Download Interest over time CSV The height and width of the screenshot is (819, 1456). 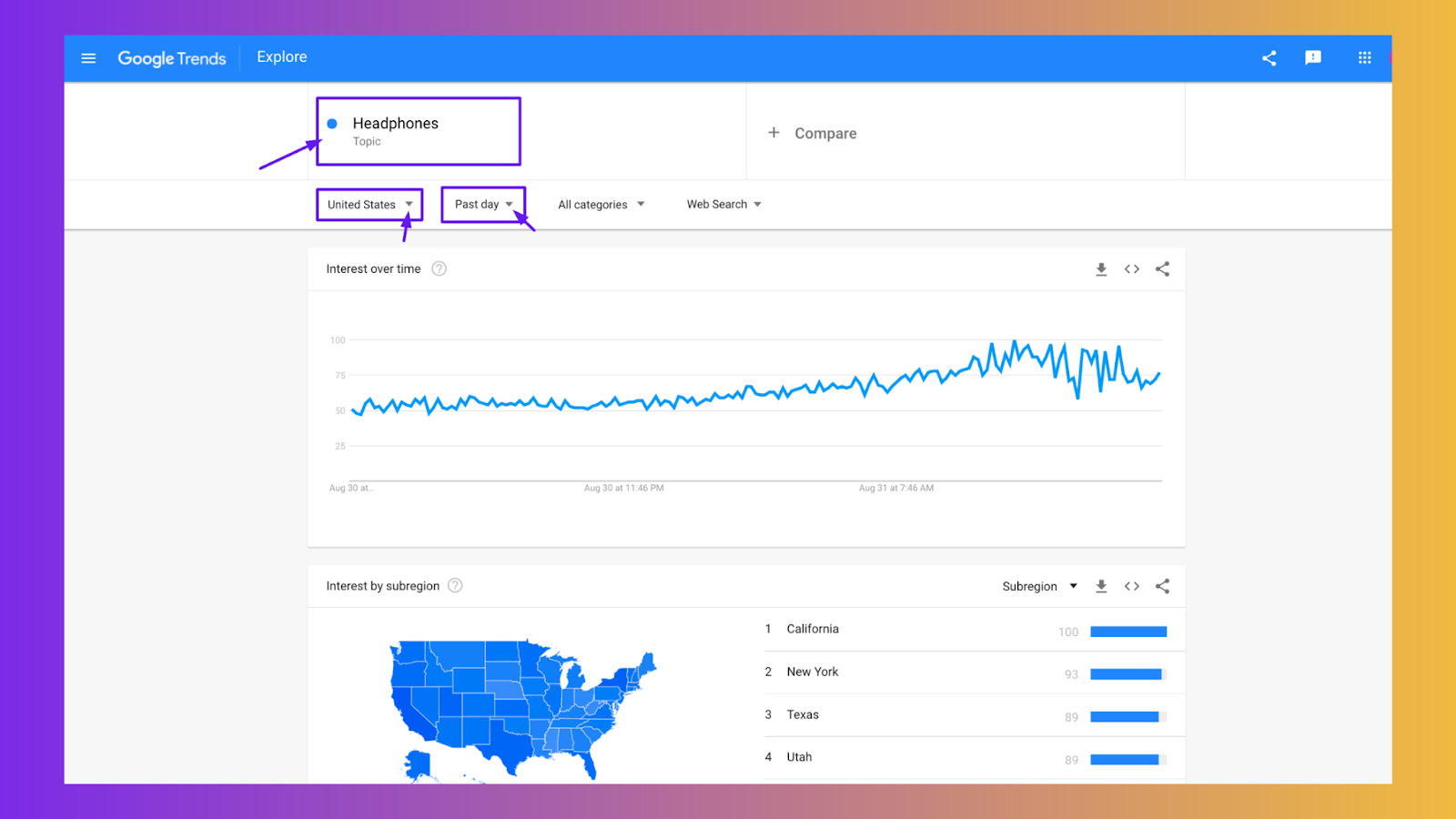(1101, 269)
